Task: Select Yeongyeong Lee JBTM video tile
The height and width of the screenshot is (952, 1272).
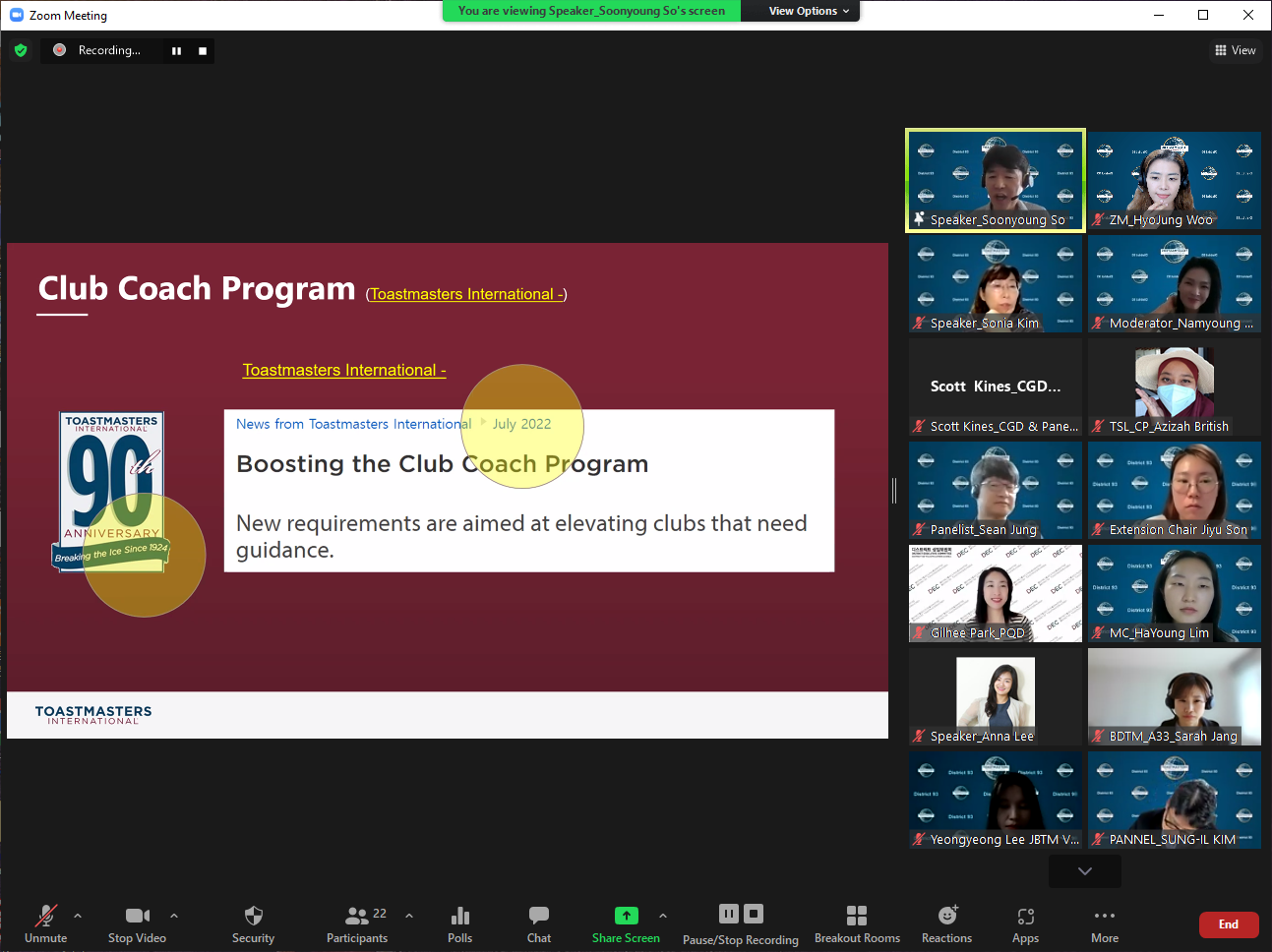Action: coord(996,801)
